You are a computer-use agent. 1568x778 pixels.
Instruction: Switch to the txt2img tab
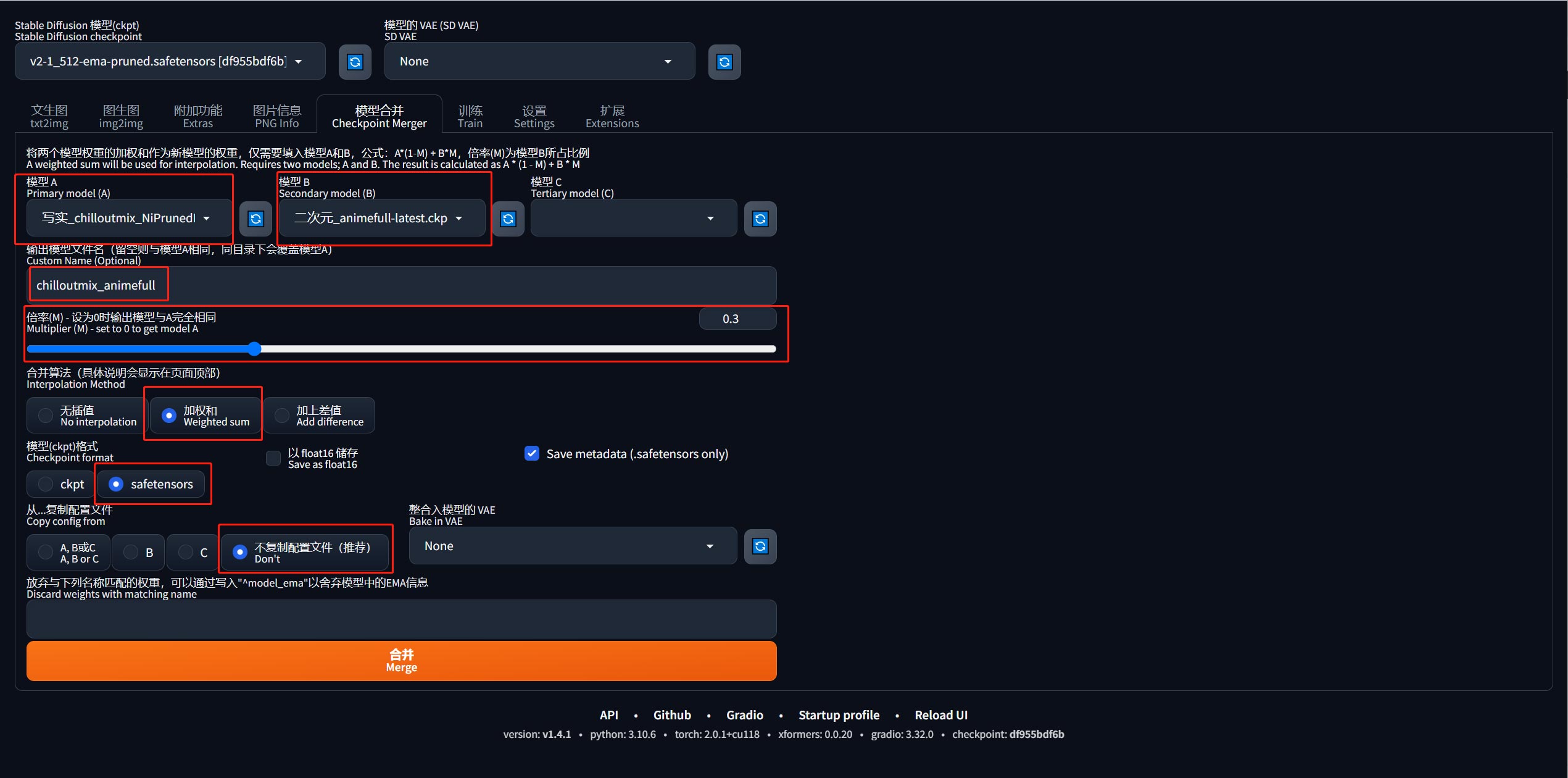click(x=49, y=116)
